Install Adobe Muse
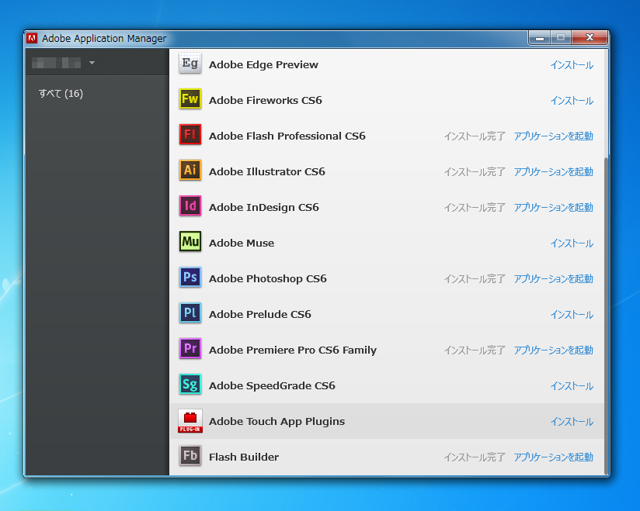This screenshot has width=640, height=511. pos(572,243)
